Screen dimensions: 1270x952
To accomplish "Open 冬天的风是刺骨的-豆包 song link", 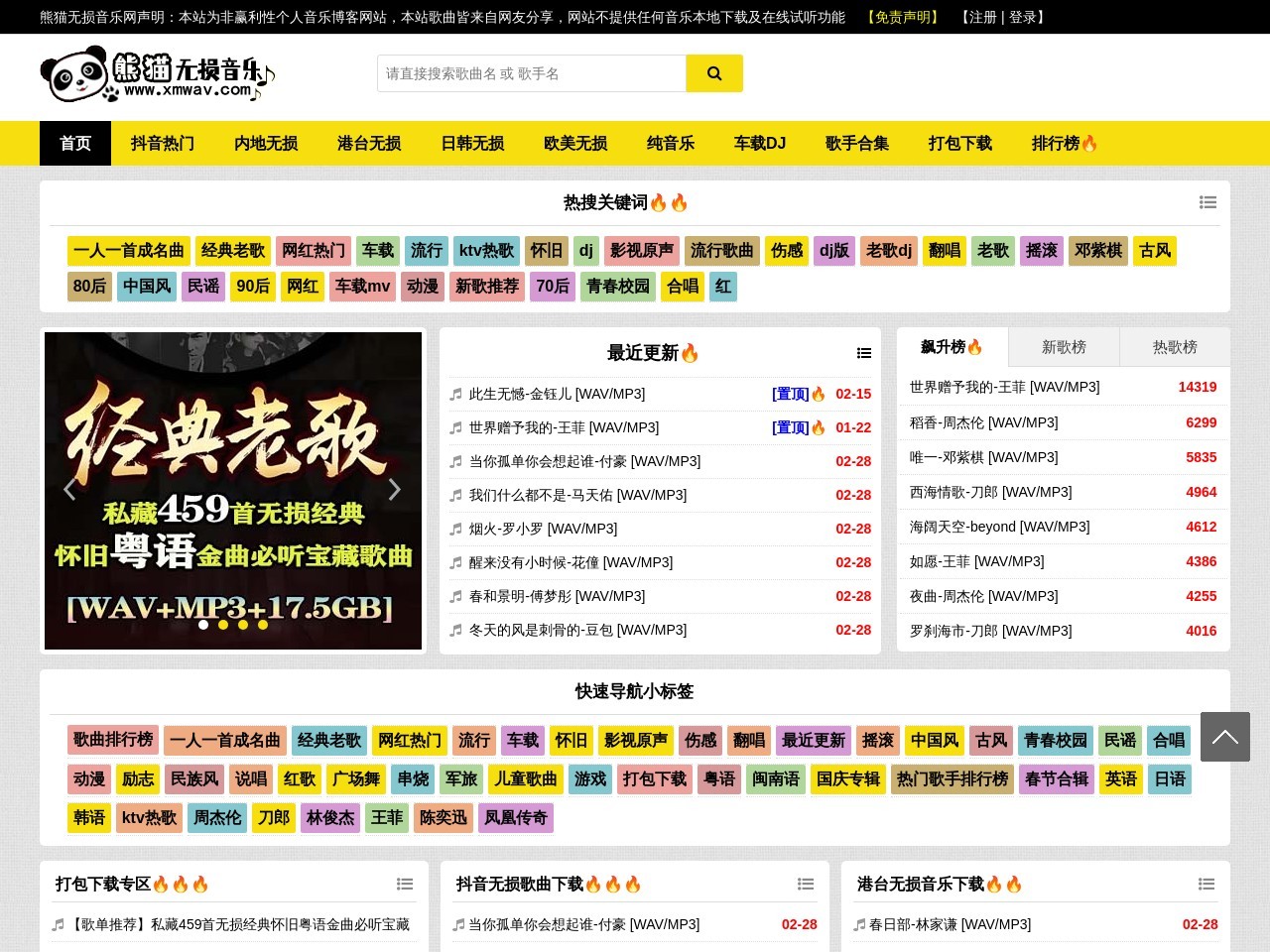I will [x=577, y=631].
